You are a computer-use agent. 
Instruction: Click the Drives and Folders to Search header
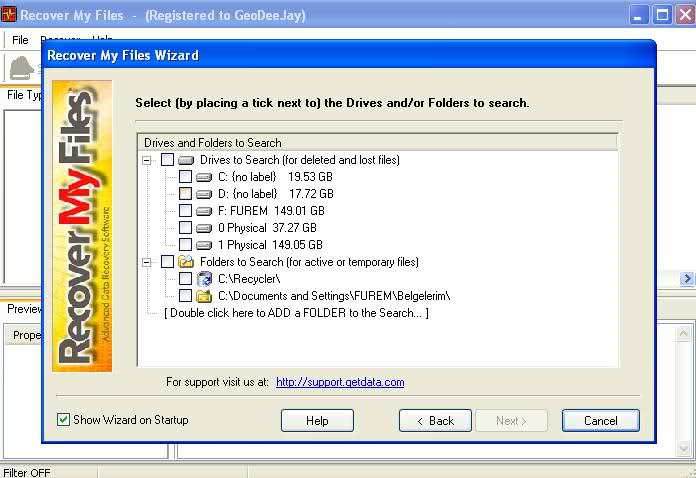[x=378, y=142]
